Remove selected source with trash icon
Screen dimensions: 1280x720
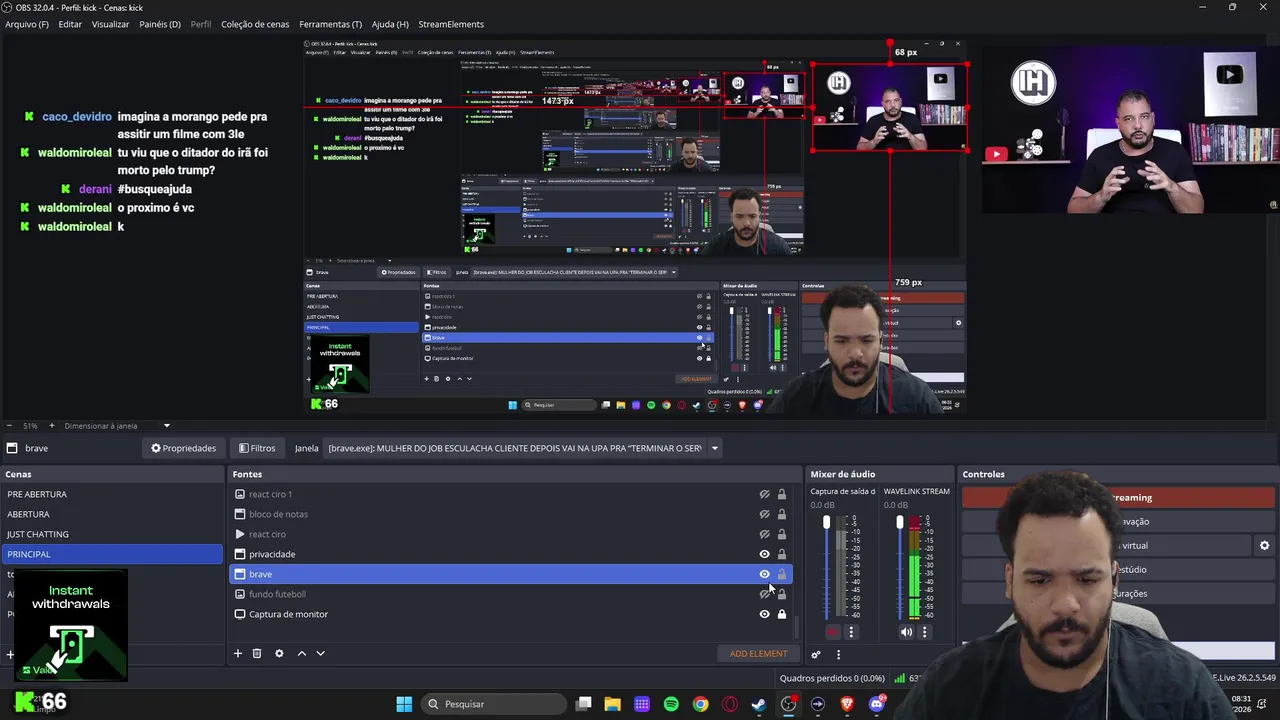point(257,653)
